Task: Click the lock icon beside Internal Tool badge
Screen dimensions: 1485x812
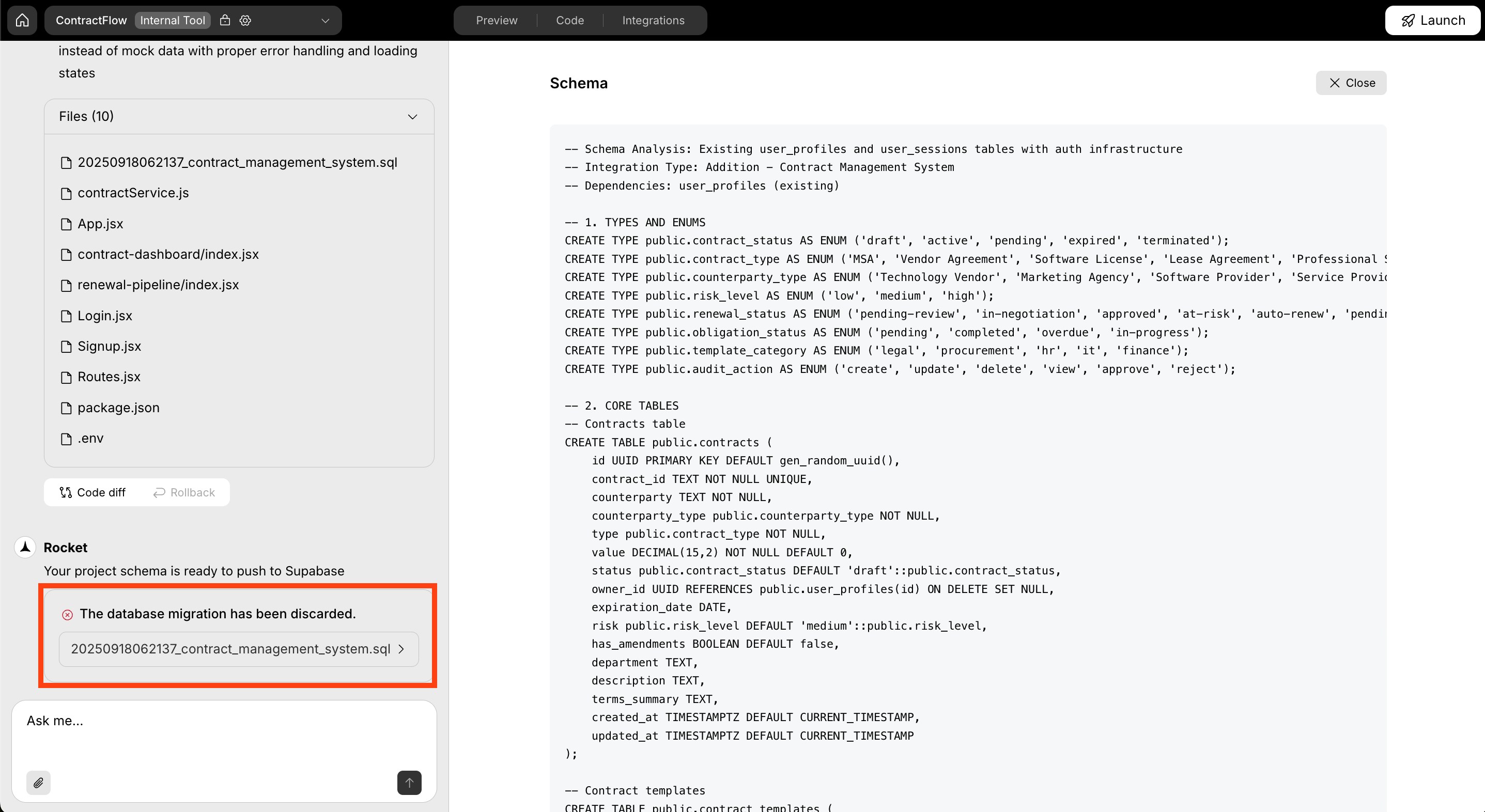Action: [225, 20]
